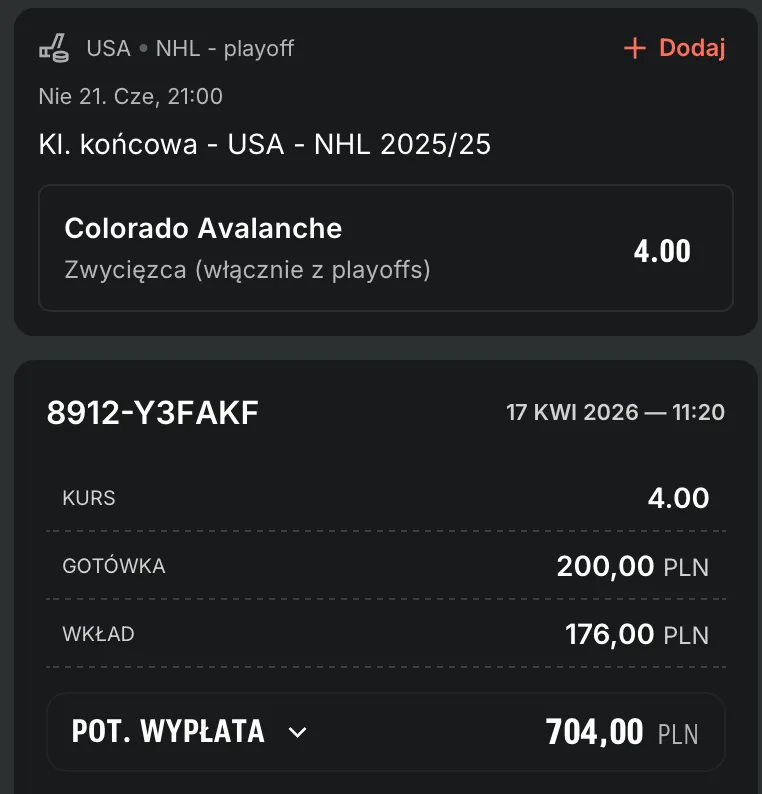Image resolution: width=762 pixels, height=794 pixels.
Task: Click the WKŁAD row label
Action: coord(98,634)
